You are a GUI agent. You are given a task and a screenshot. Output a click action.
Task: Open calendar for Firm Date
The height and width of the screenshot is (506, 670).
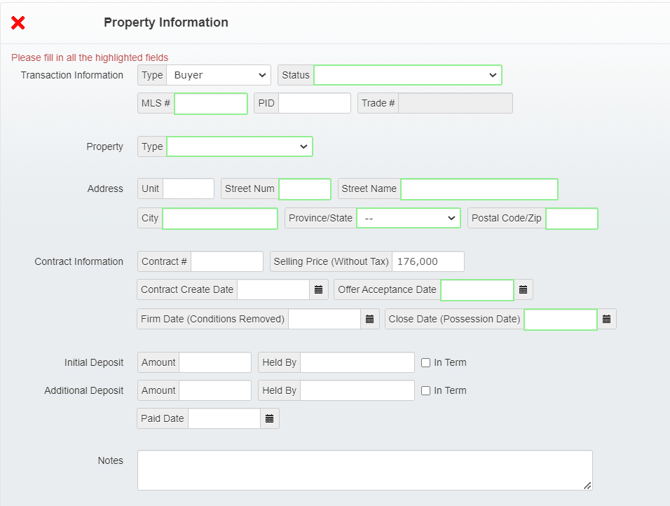tap(369, 319)
